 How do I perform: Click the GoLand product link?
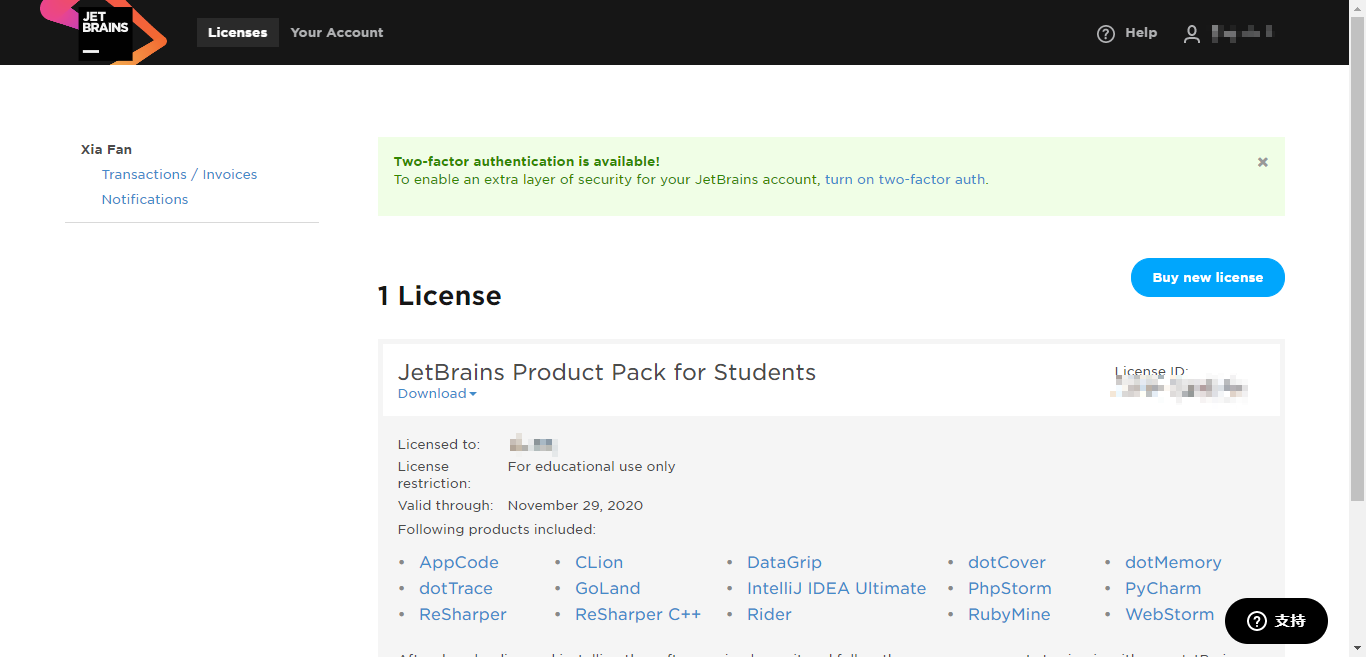pos(607,589)
